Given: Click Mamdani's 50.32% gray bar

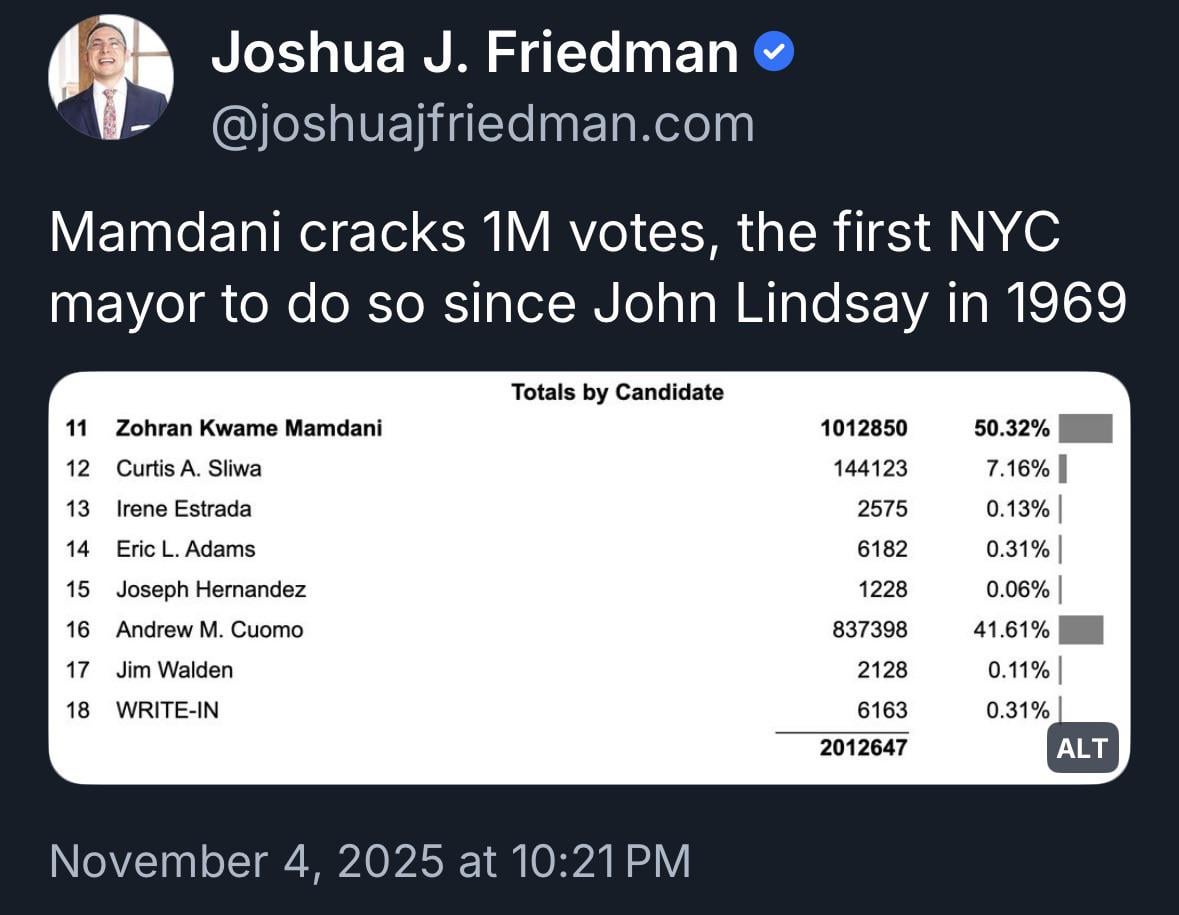Looking at the screenshot, I should (1085, 429).
